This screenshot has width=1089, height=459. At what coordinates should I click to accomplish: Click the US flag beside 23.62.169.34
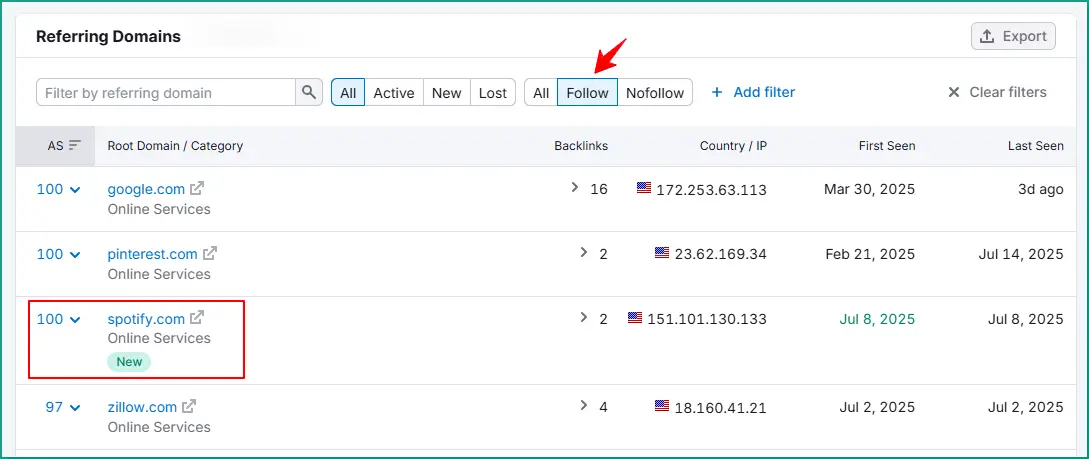point(662,253)
